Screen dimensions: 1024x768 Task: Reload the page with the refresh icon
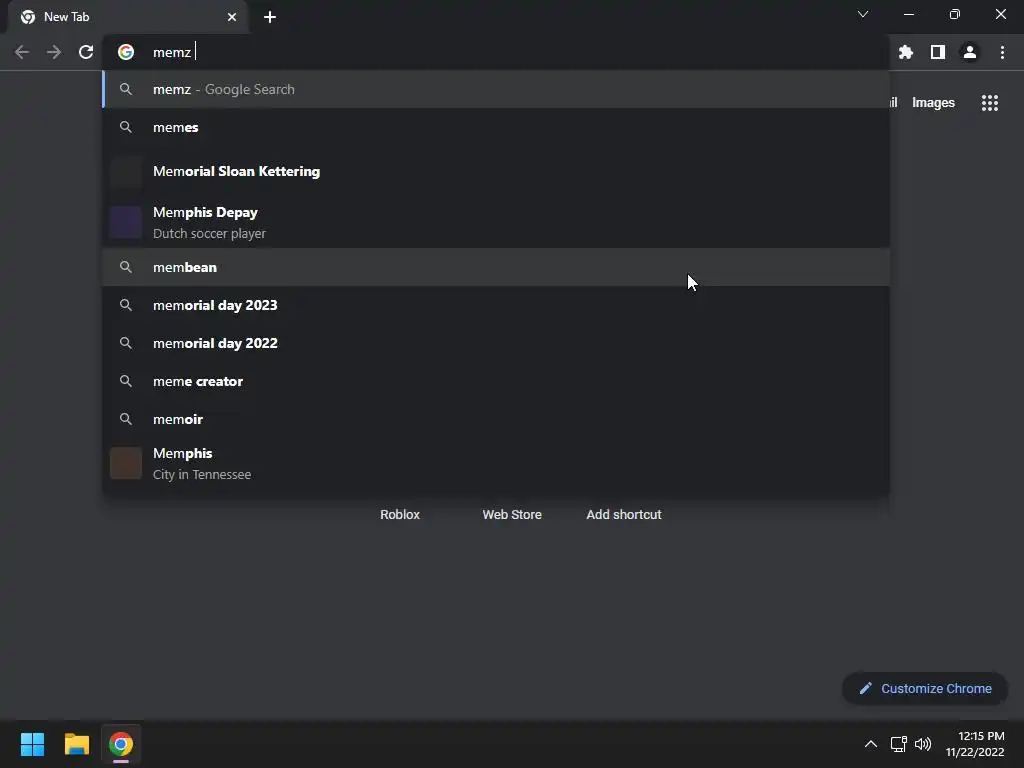tap(86, 52)
